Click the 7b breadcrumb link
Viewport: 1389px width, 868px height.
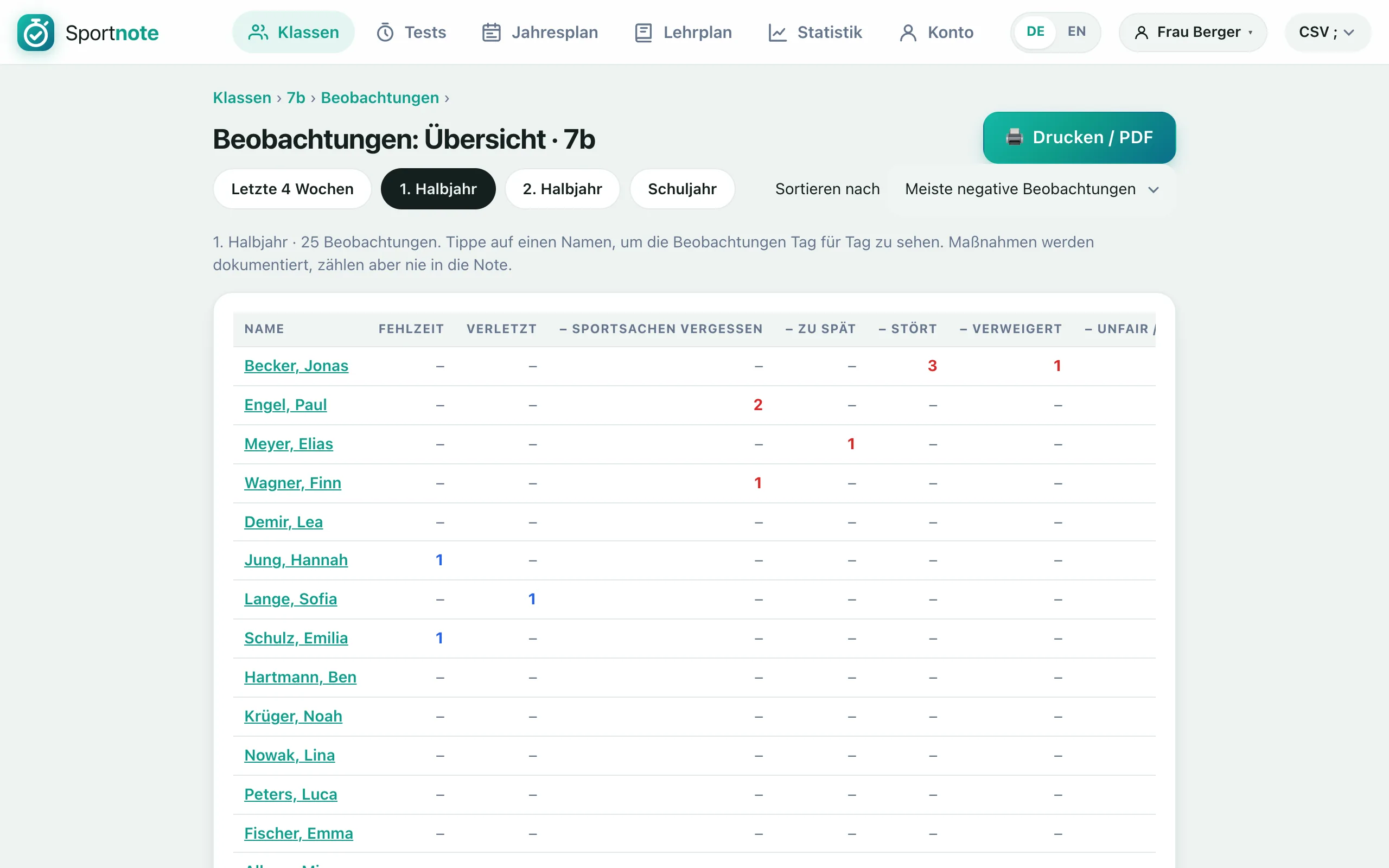[296, 98]
